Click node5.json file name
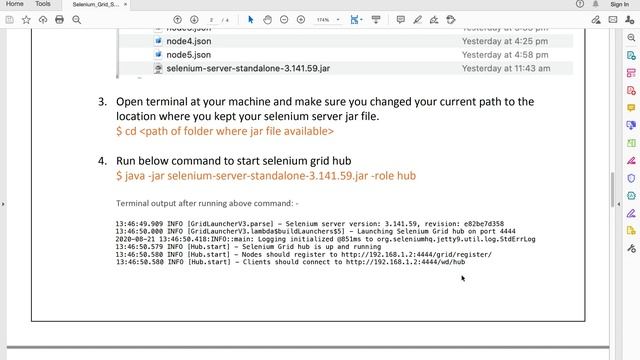 [x=189, y=55]
